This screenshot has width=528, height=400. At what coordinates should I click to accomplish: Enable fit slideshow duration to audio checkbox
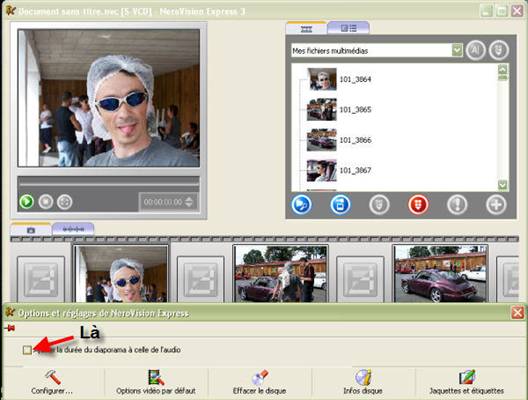[27, 350]
